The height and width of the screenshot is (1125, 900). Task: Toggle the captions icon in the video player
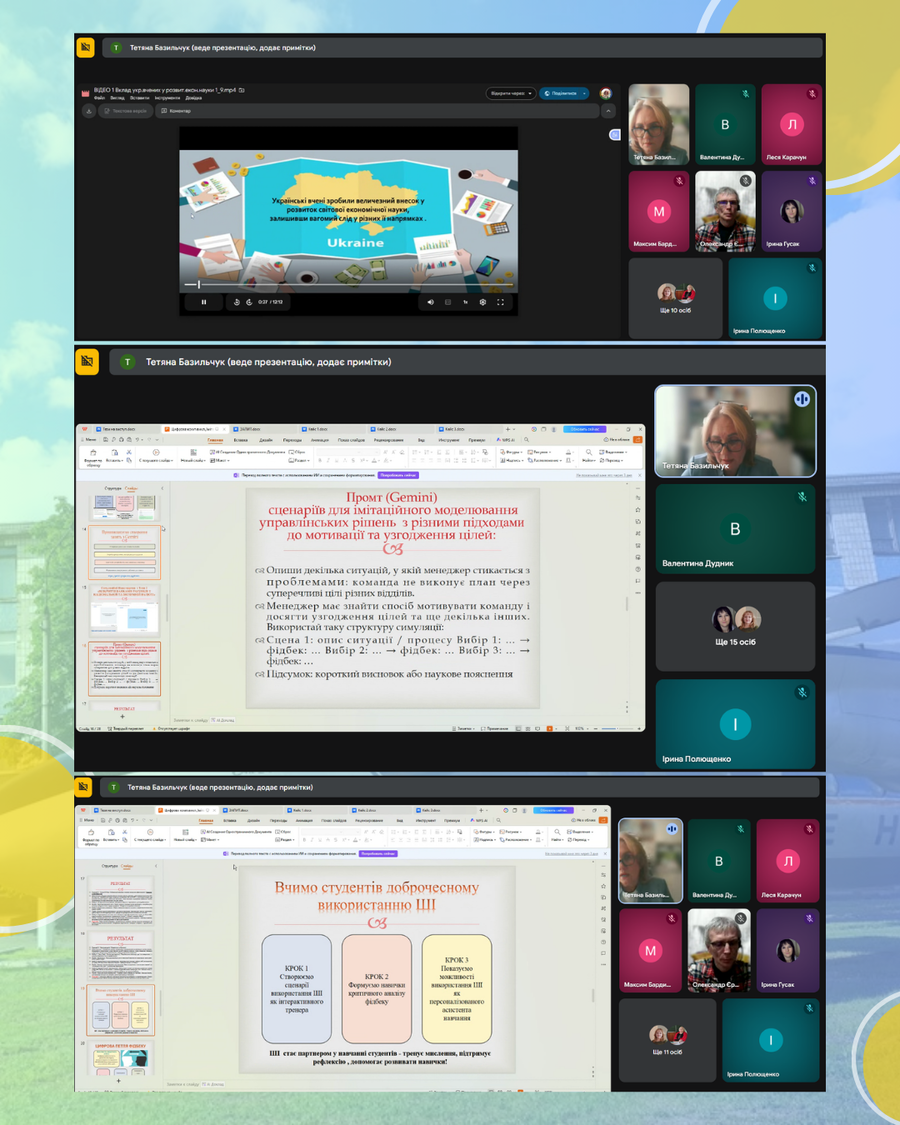448,302
